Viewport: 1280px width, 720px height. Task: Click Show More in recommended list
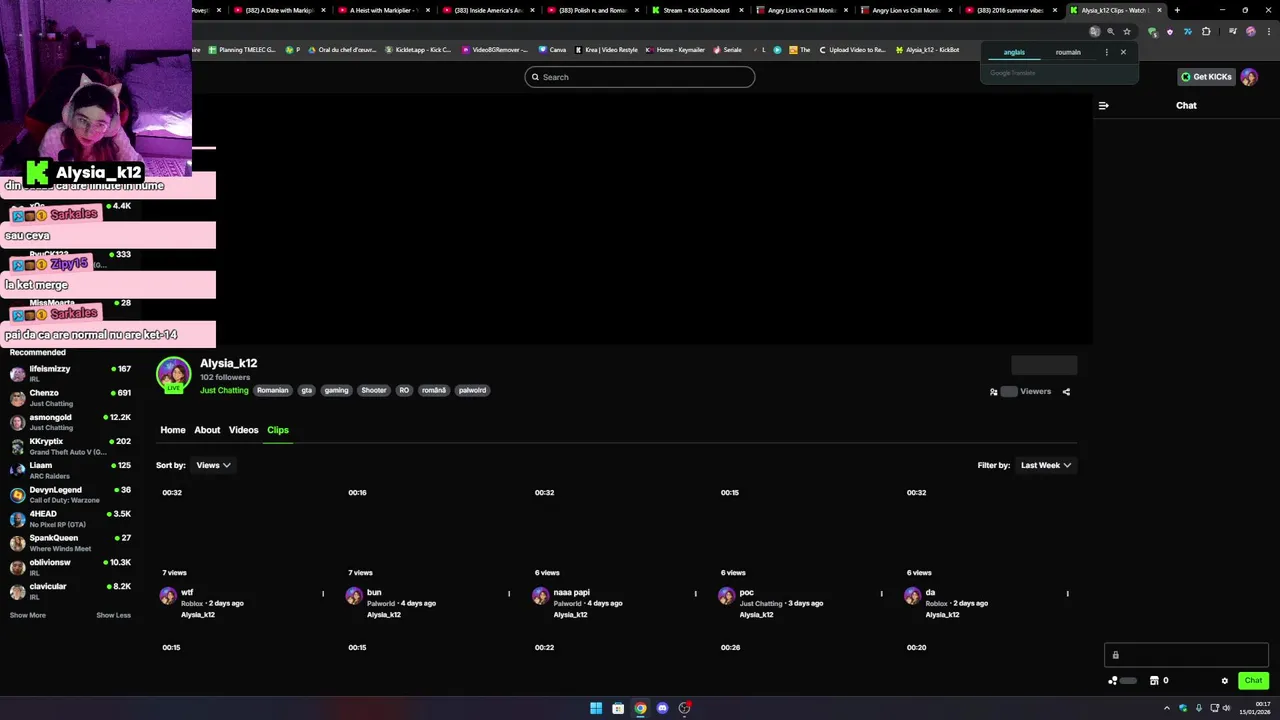28,615
